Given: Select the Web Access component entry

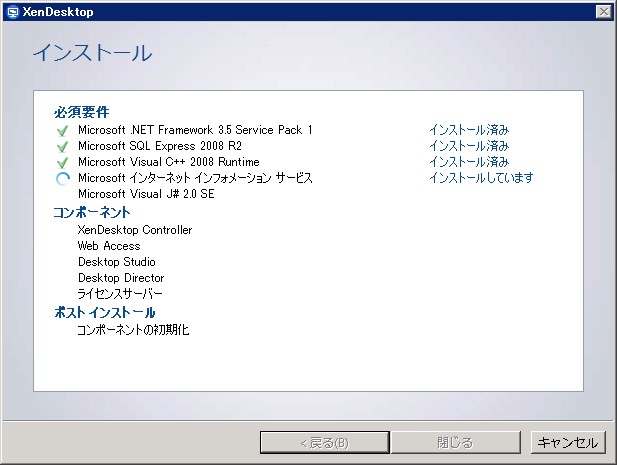Looking at the screenshot, I should (109, 246).
